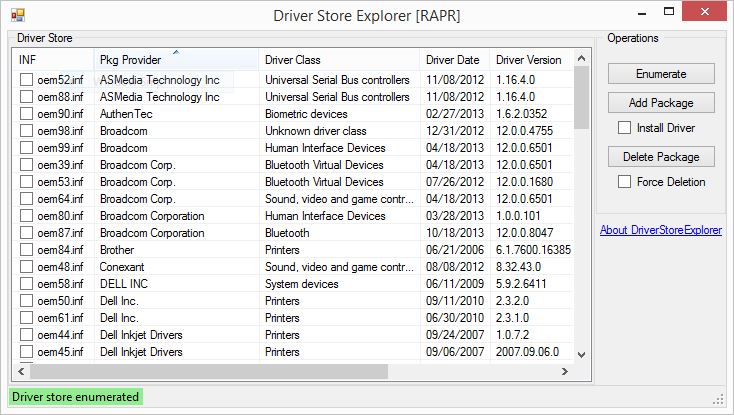Click the Delete Package button
734x415 pixels.
661,157
